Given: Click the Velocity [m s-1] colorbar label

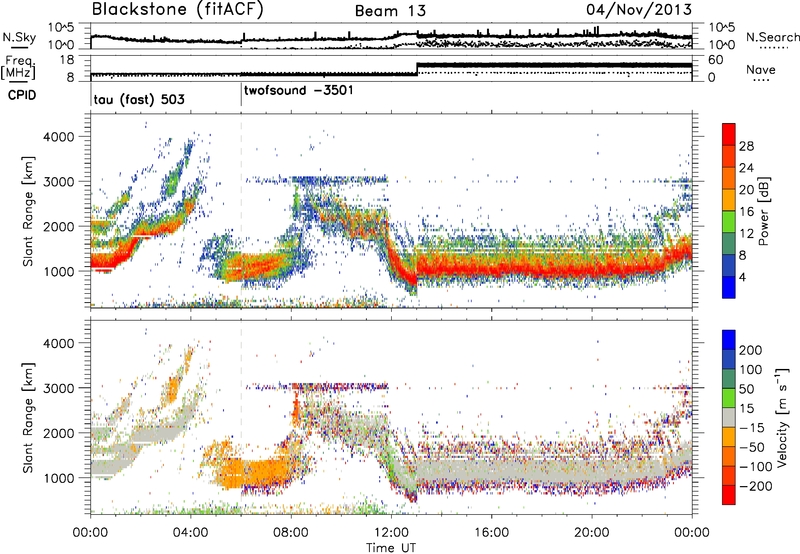Looking at the screenshot, I should [781, 417].
